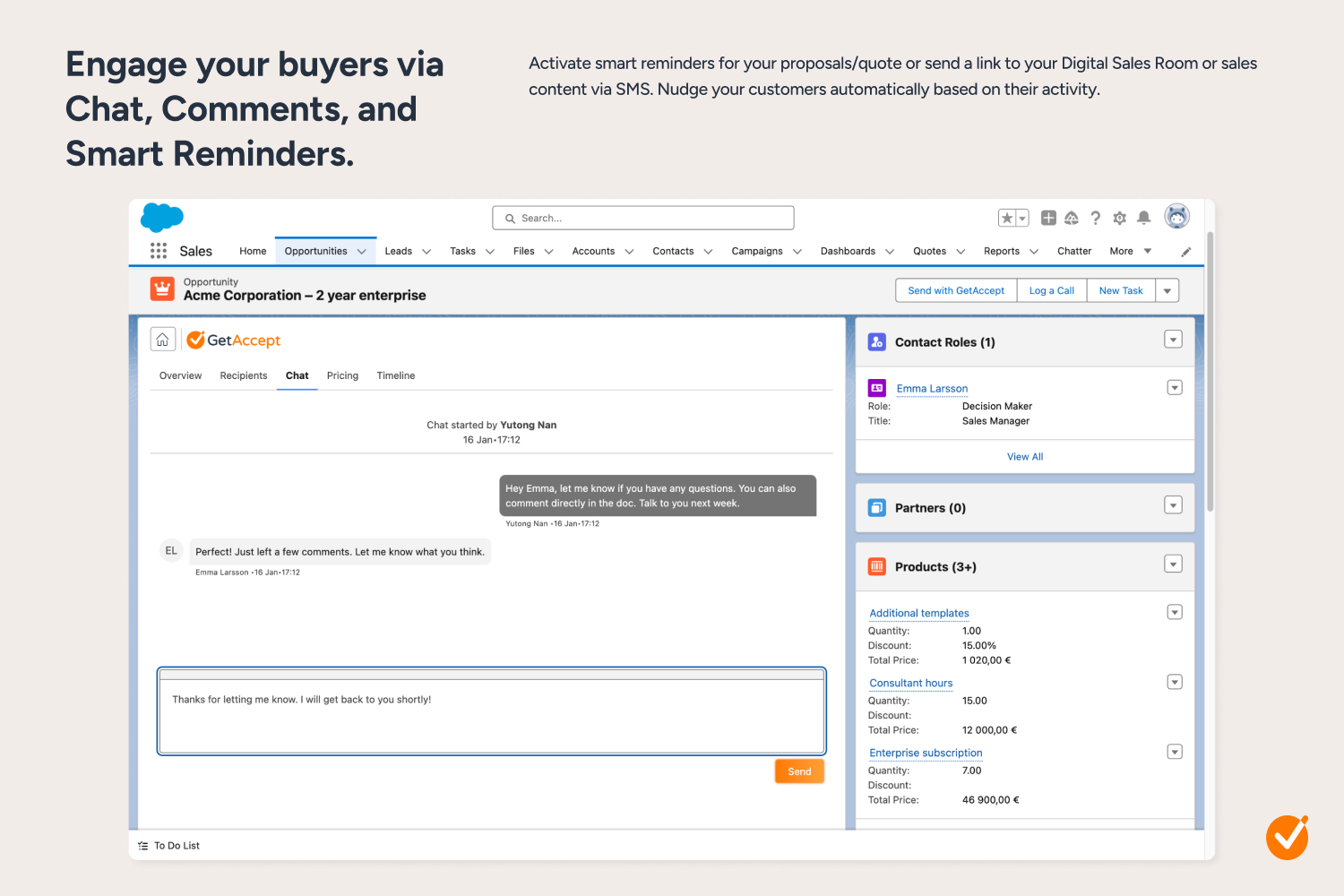Open the App Launcher grid icon
Image resolution: width=1344 pixels, height=896 pixels.
159,251
